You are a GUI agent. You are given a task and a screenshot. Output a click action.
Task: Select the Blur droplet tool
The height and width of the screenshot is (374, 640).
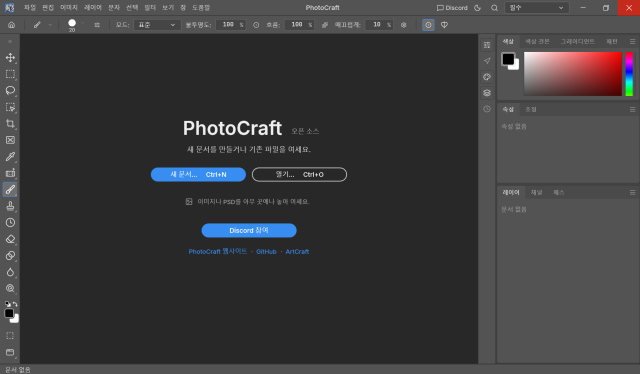click(10, 272)
